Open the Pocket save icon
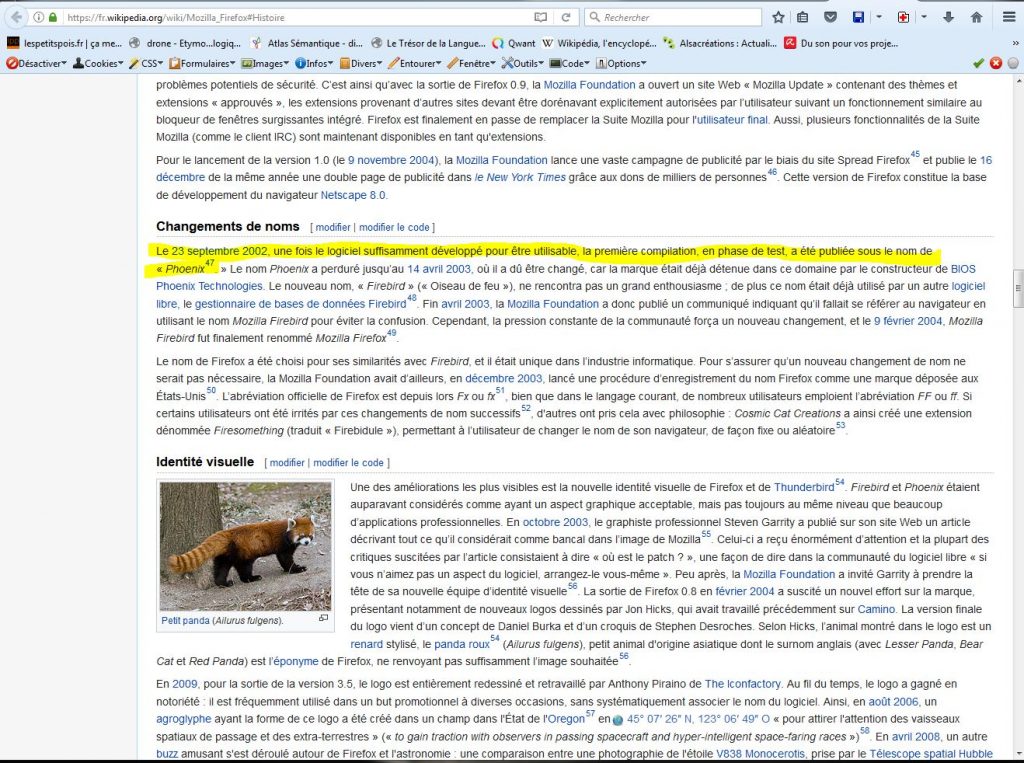This screenshot has height=763, width=1024. [x=830, y=17]
